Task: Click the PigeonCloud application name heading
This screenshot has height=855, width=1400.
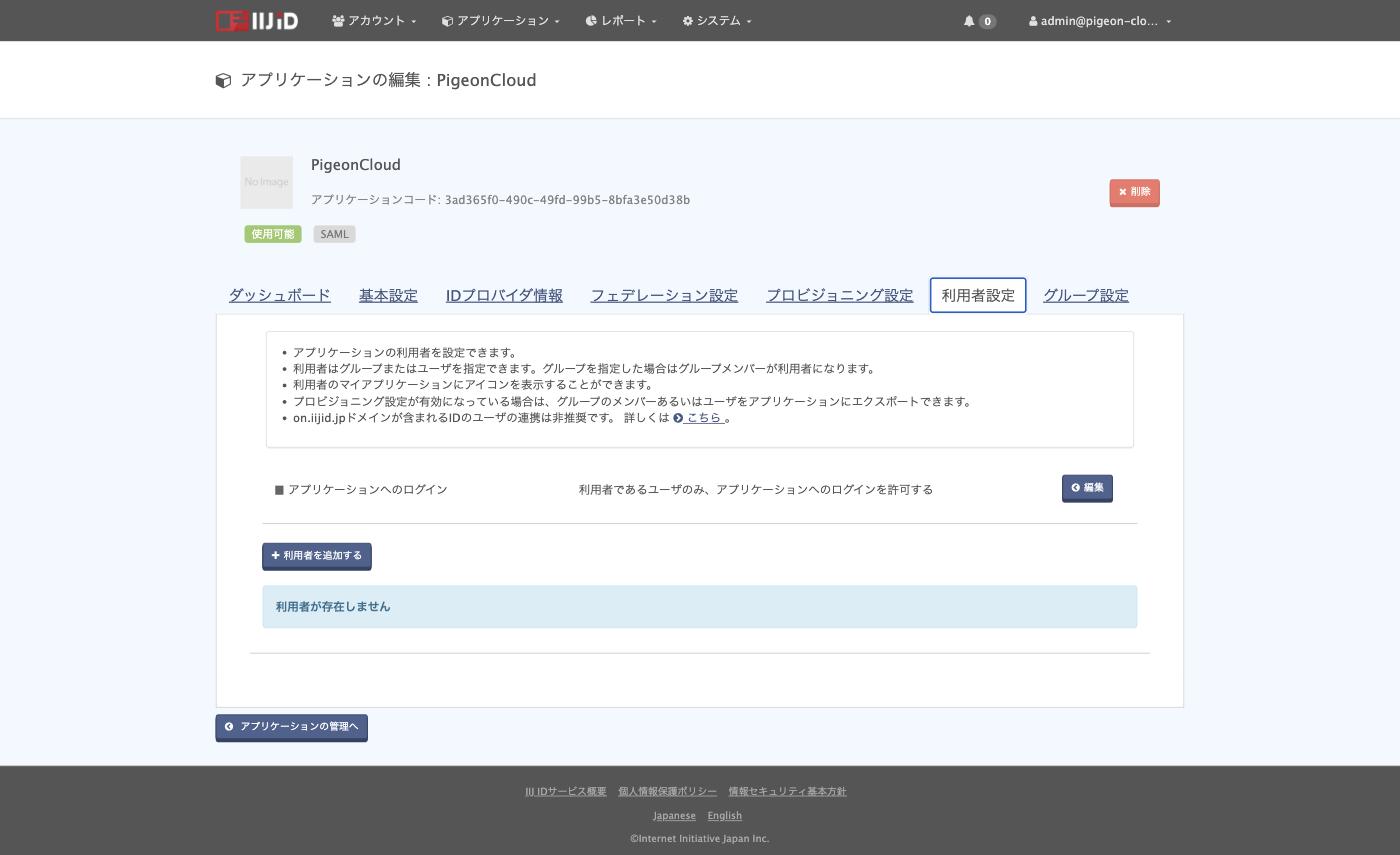Action: click(x=356, y=165)
